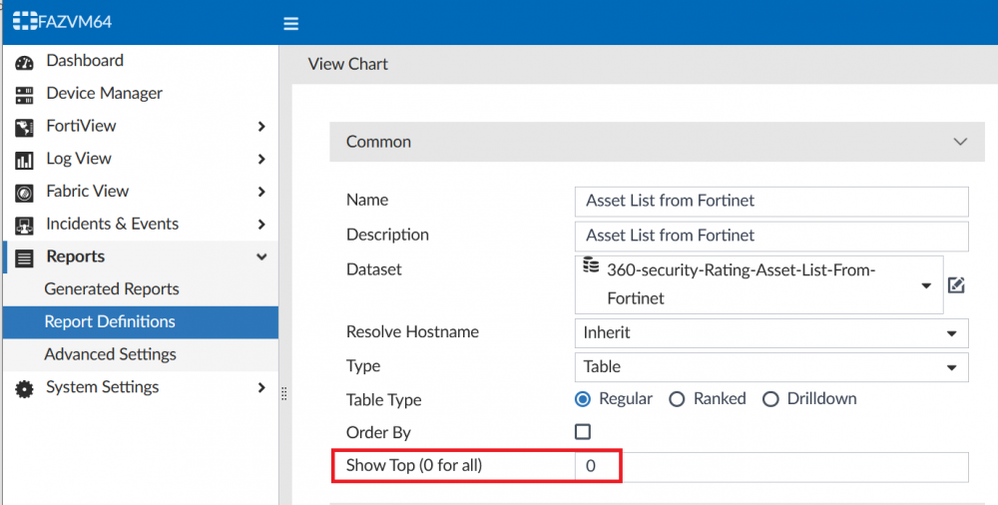Click the Fabric View icon
Image resolution: width=998 pixels, height=505 pixels.
coord(24,193)
